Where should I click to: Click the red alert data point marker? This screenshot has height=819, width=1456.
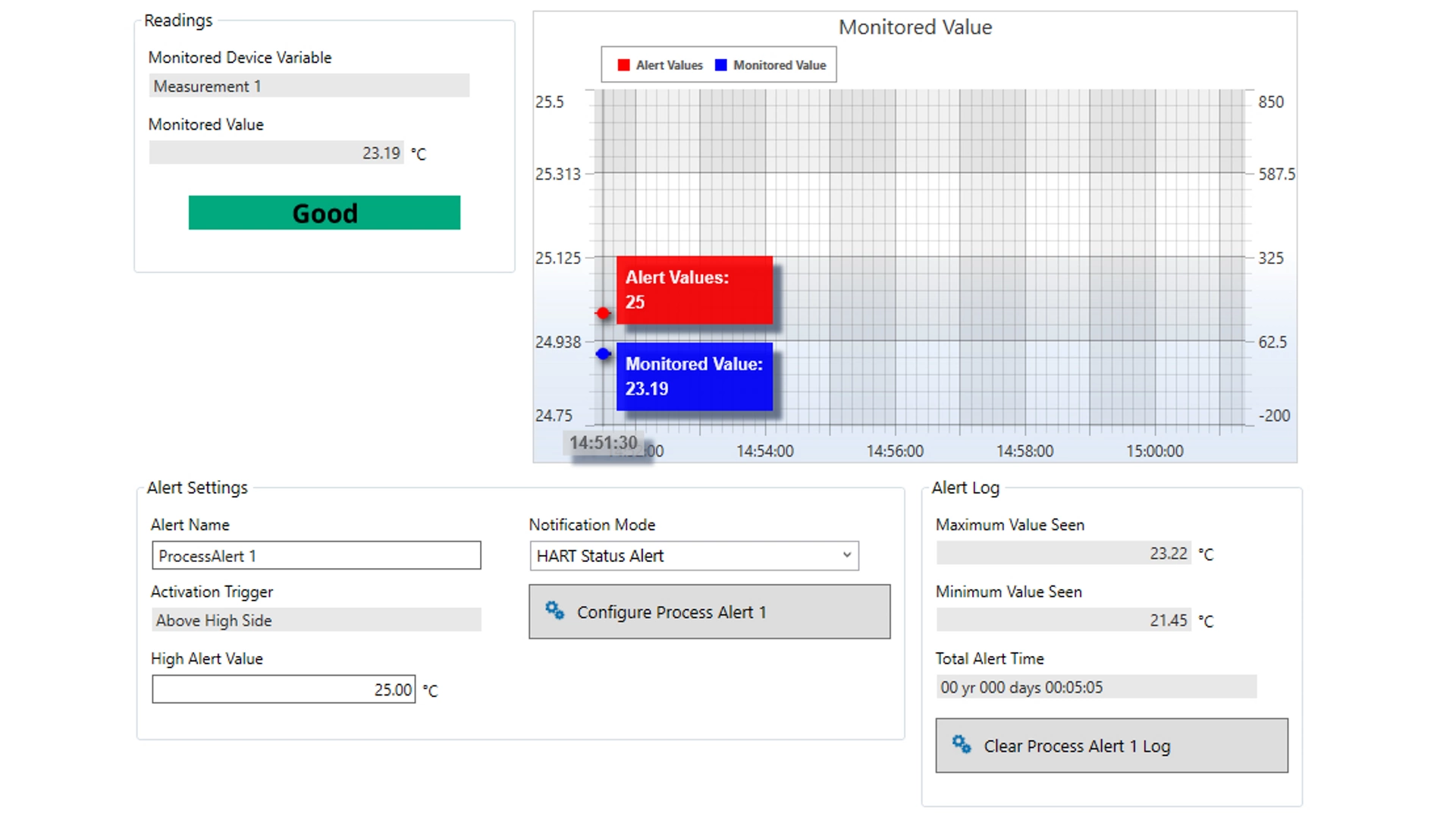(603, 312)
